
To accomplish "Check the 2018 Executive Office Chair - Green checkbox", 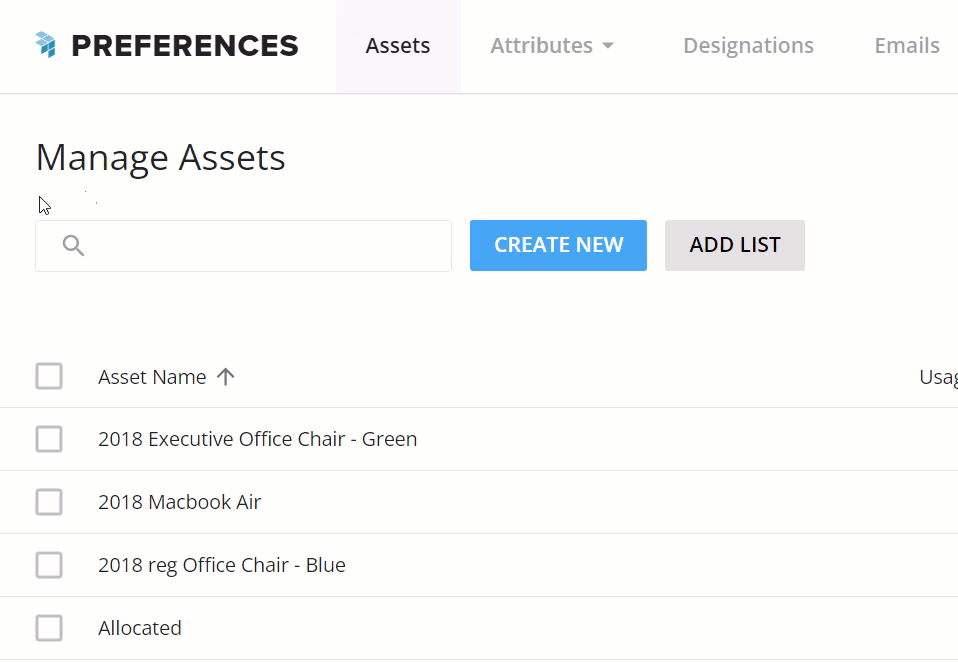I will click(x=49, y=439).
